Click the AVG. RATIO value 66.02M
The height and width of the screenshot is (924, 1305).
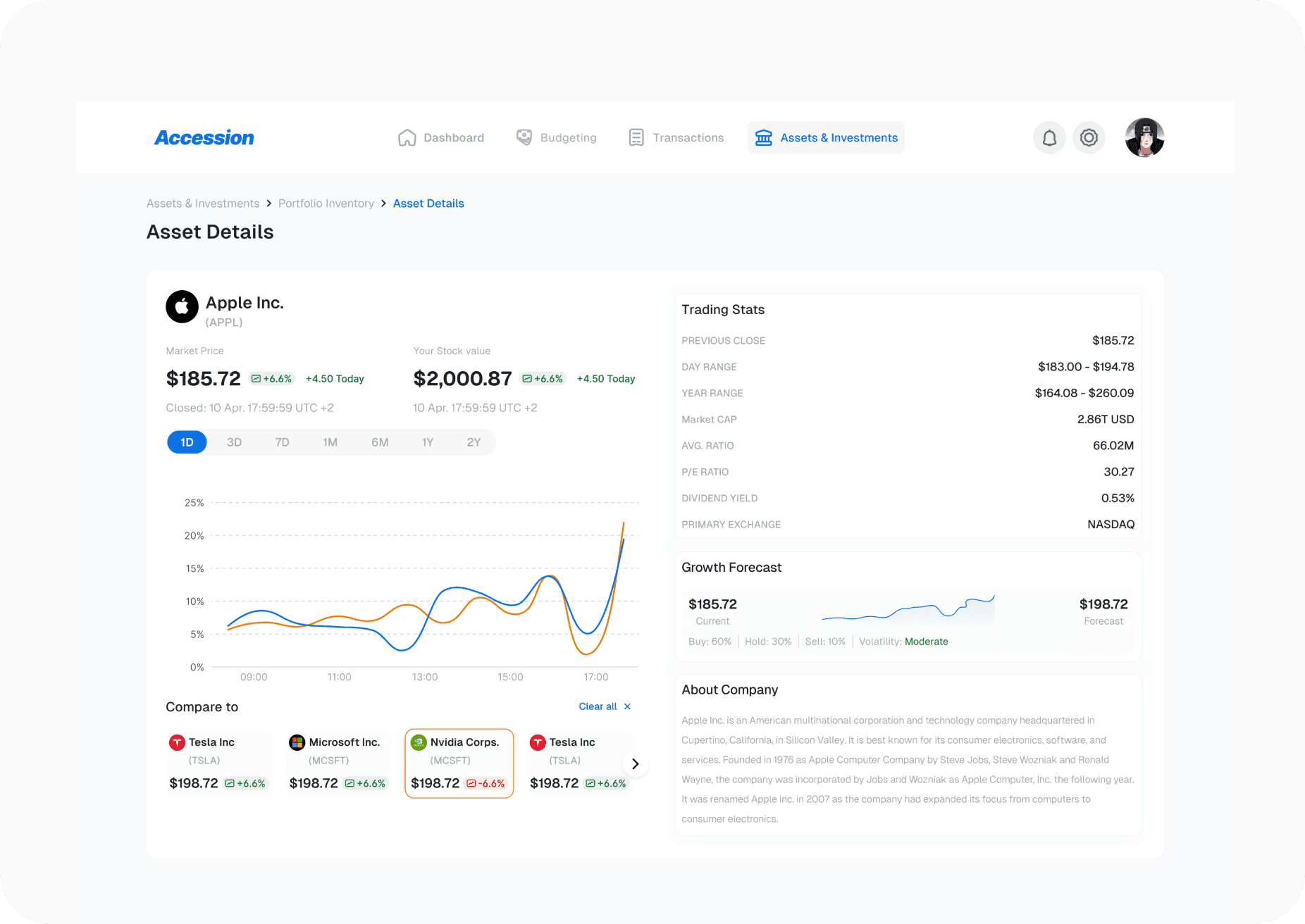[1113, 446]
